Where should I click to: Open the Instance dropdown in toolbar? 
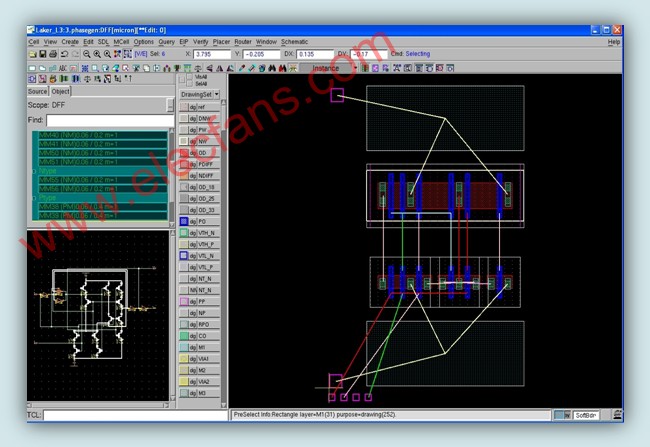coord(354,68)
